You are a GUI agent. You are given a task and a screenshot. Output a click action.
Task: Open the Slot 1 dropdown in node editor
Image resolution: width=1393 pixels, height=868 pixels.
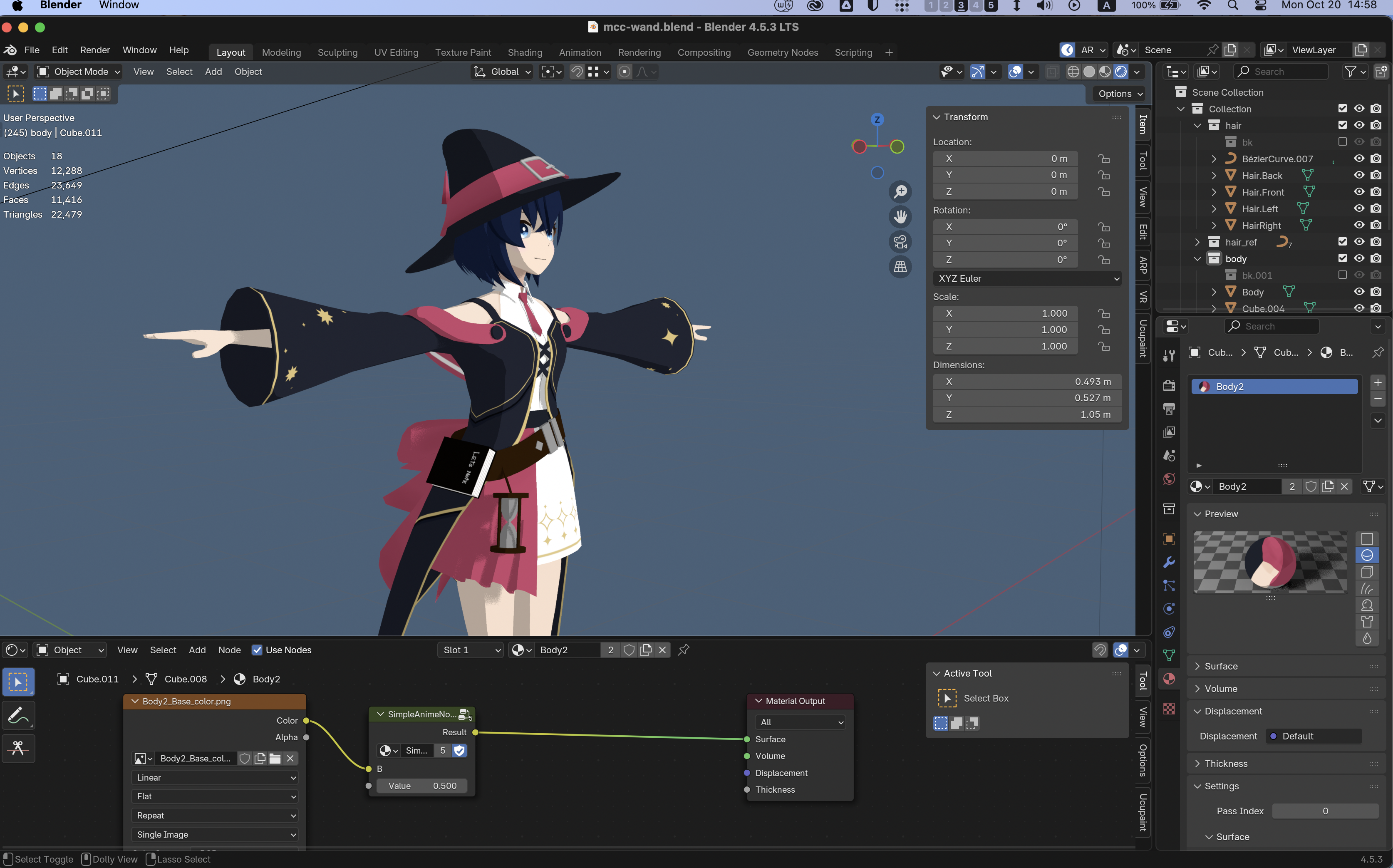(471, 650)
